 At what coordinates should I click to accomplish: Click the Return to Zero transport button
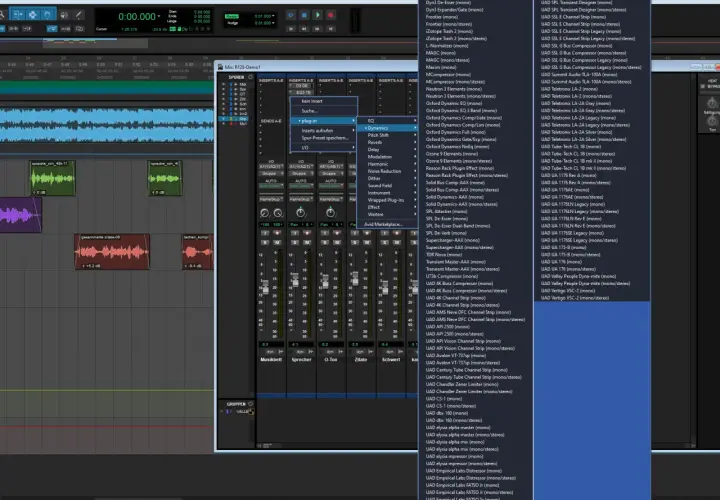coord(291,28)
